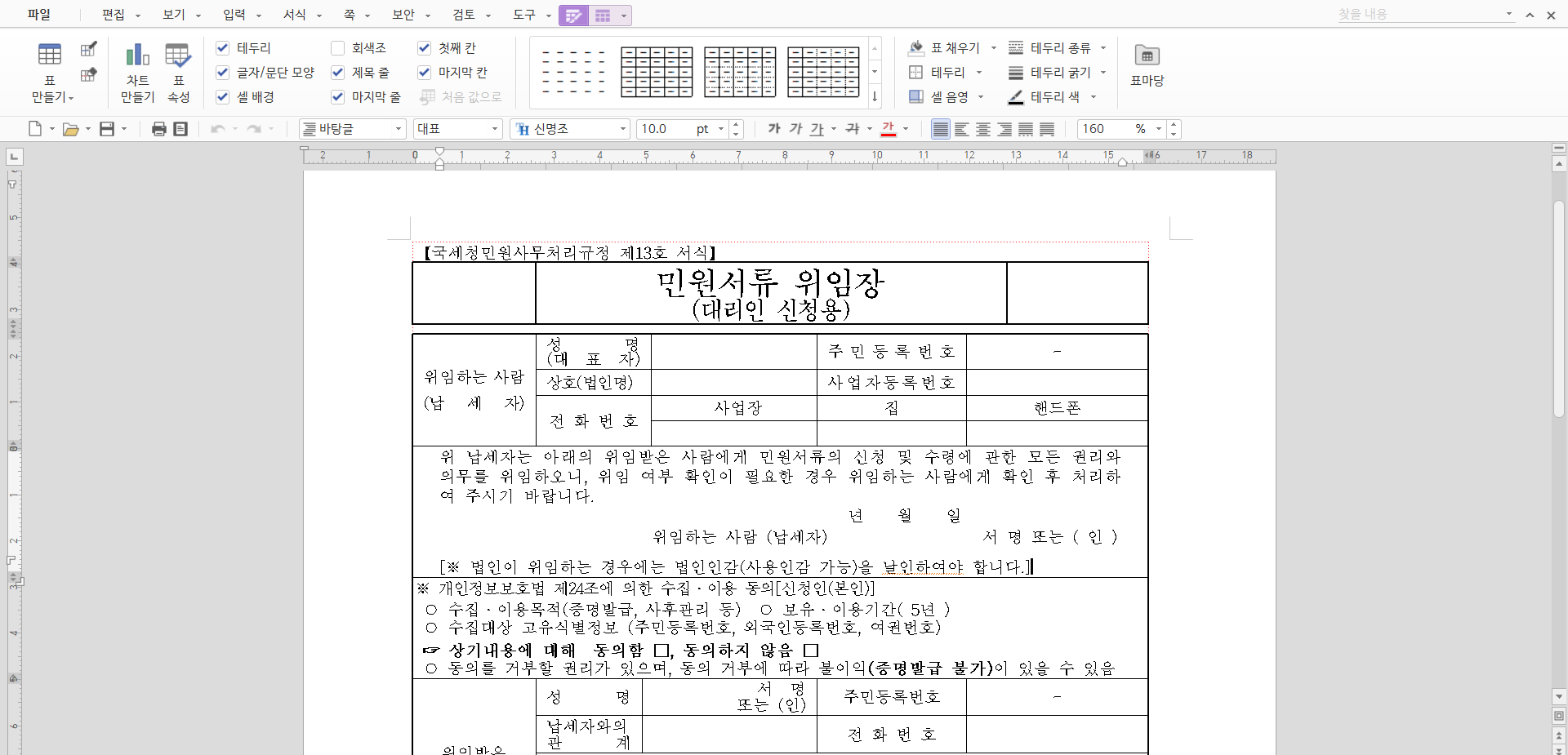Expand the 셀 음영 dropdown
This screenshot has height=755, width=1568.
click(x=981, y=97)
